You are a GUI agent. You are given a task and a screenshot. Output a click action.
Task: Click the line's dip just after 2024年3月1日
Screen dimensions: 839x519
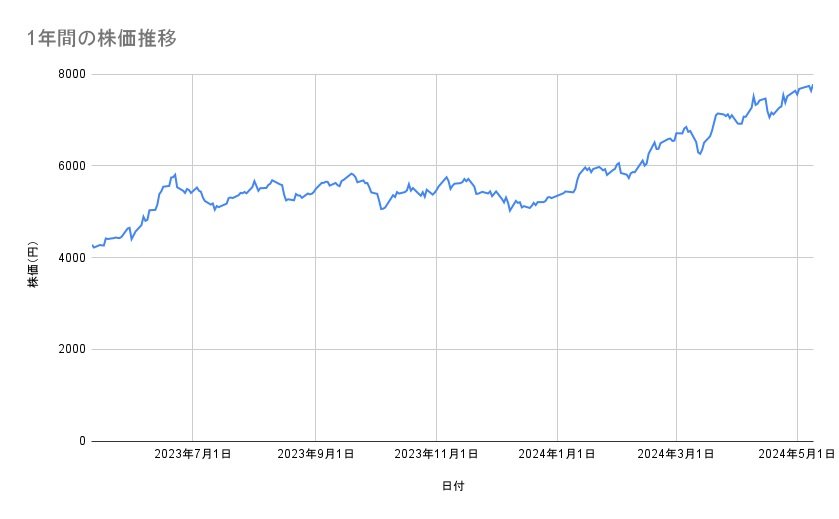click(700, 154)
